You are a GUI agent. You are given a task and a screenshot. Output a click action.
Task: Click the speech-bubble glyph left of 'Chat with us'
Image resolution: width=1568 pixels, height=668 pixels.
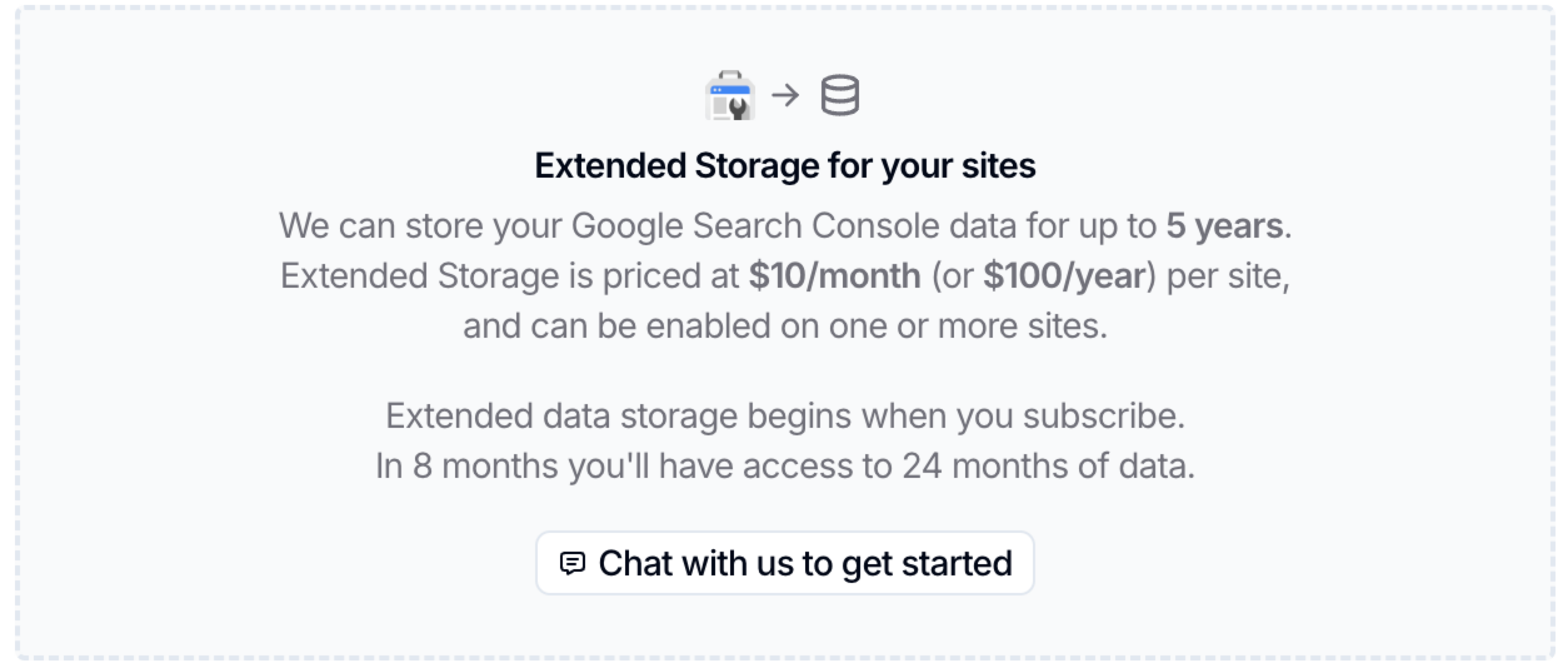(x=573, y=562)
